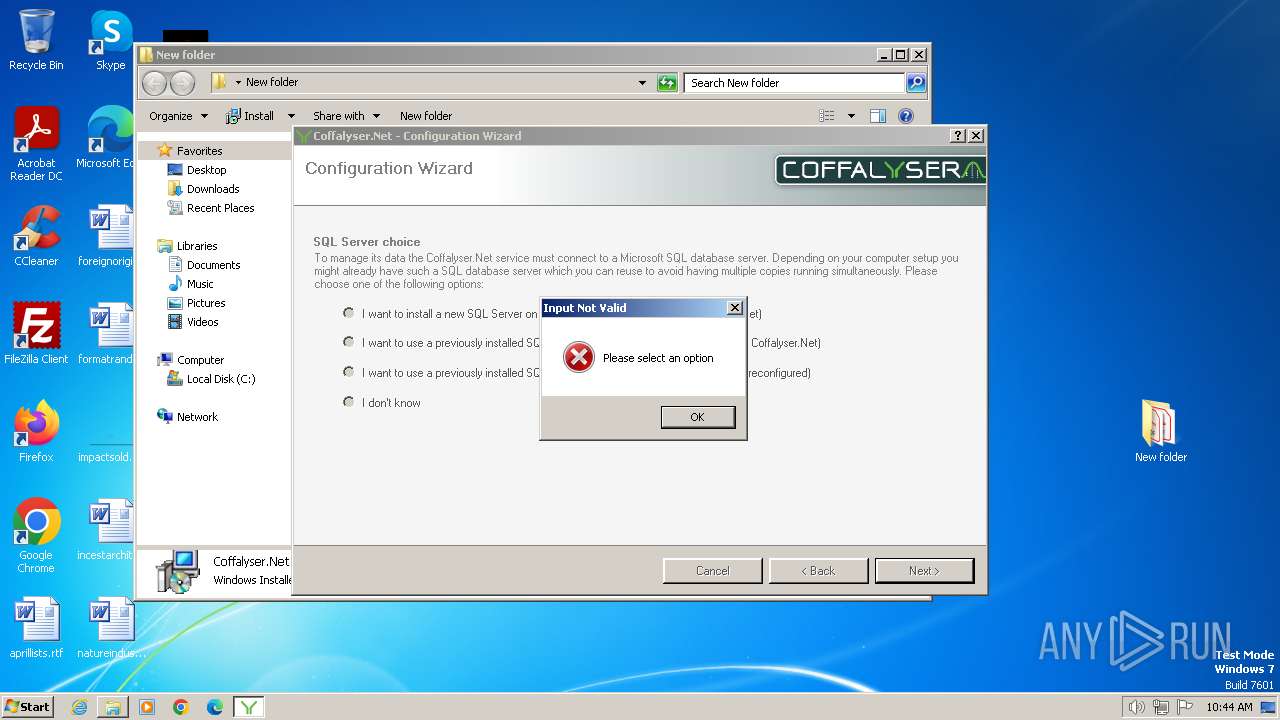Image resolution: width=1280 pixels, height=720 pixels.
Task: Click the Explorer forward arrow button
Action: [182, 83]
